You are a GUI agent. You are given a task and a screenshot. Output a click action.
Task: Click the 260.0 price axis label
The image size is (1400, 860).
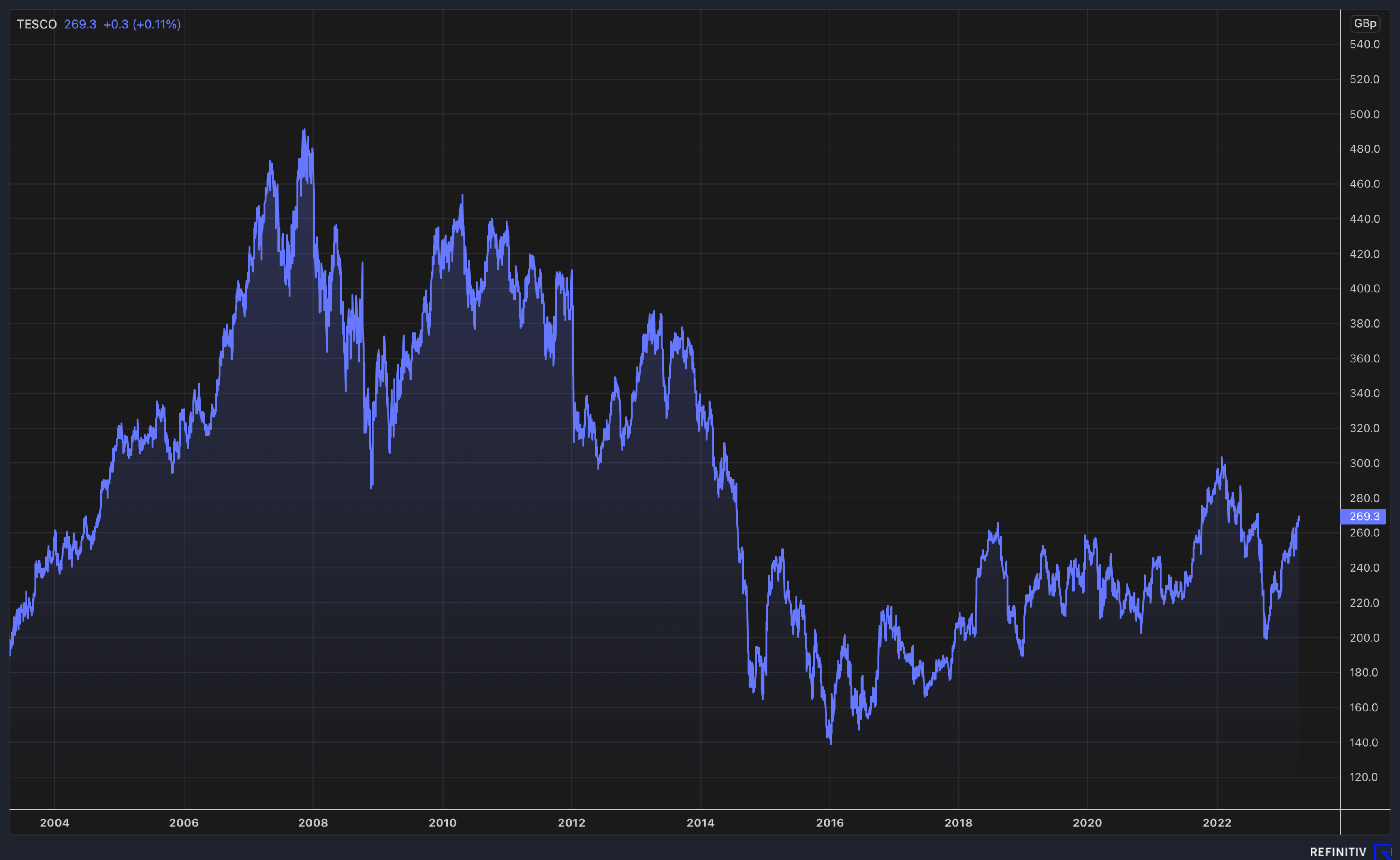(x=1365, y=533)
